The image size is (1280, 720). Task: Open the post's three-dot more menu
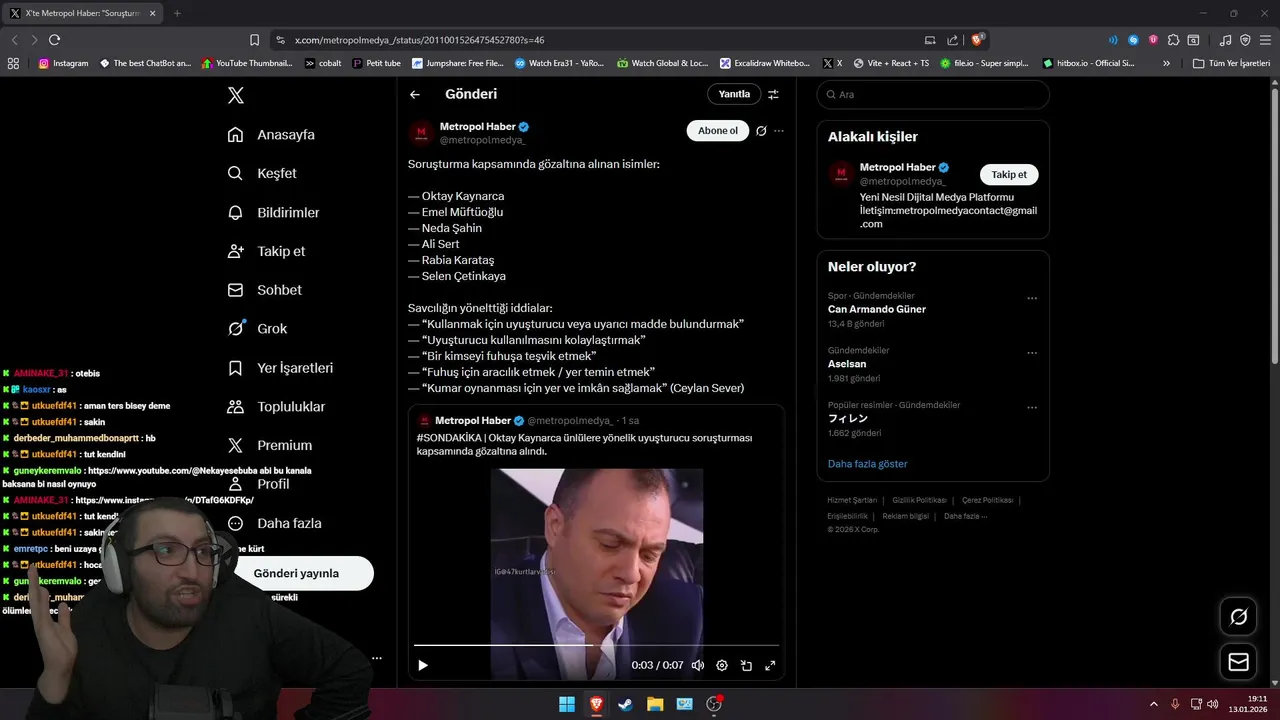coord(779,130)
